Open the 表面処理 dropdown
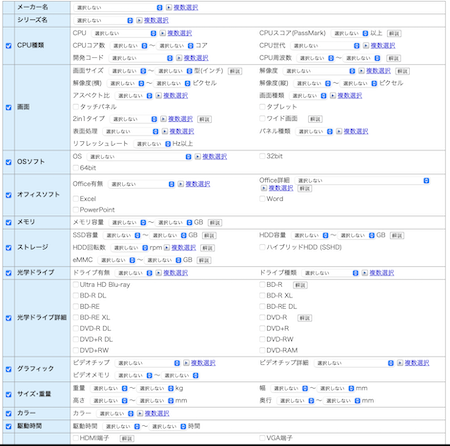The image size is (450, 446). (x=130, y=132)
